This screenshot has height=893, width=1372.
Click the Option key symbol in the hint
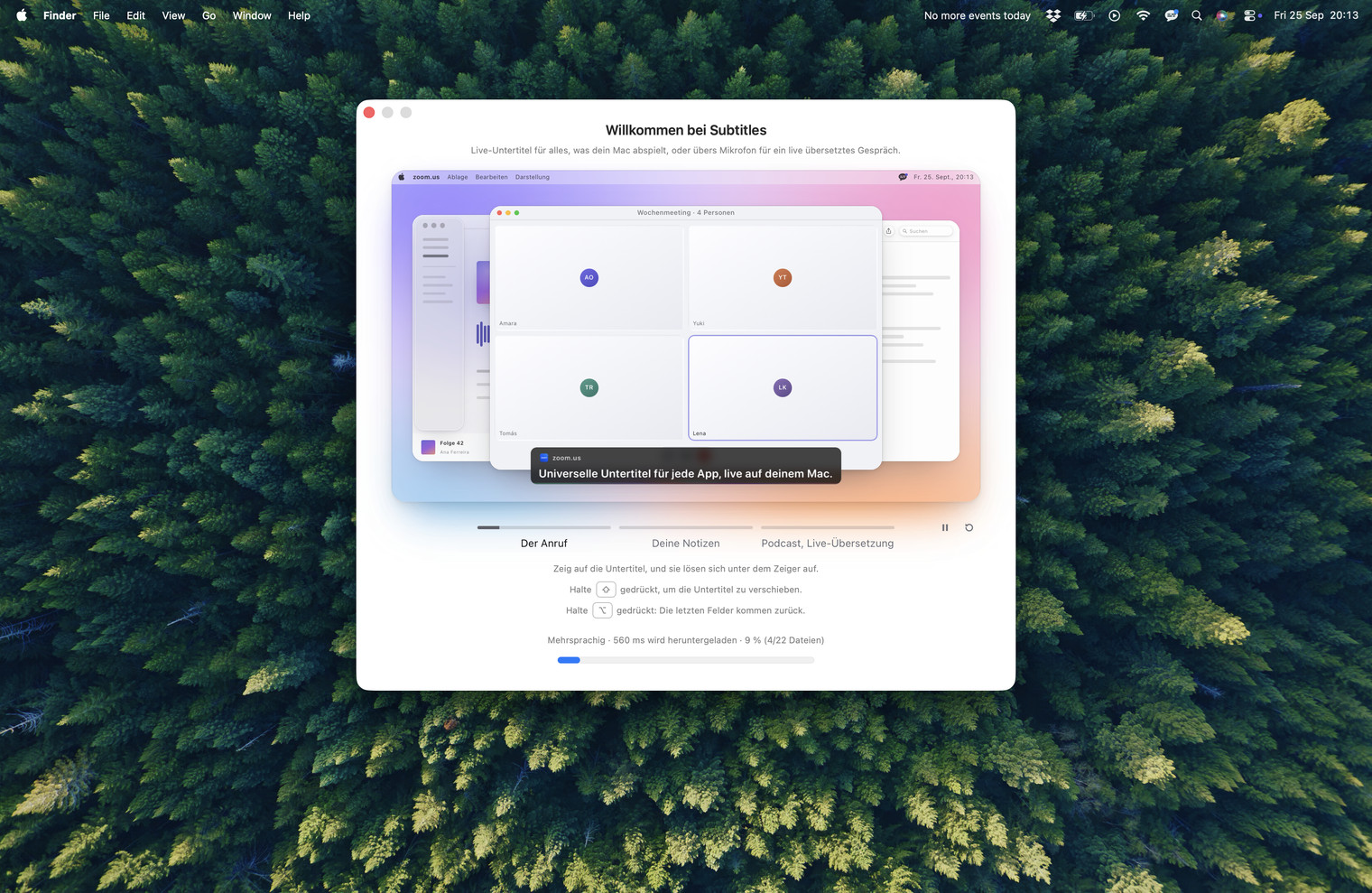[602, 610]
